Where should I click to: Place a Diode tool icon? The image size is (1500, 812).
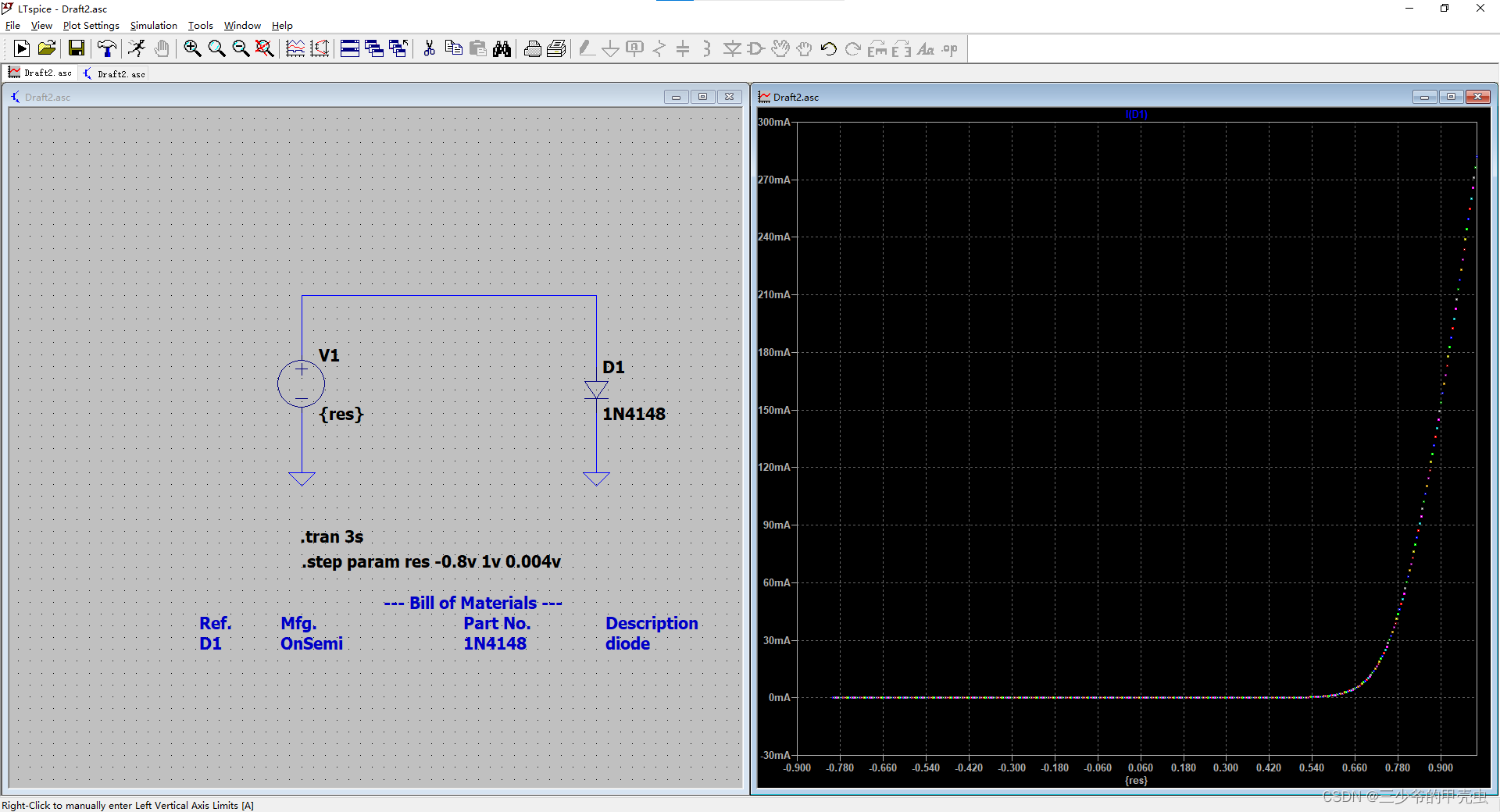[732, 48]
